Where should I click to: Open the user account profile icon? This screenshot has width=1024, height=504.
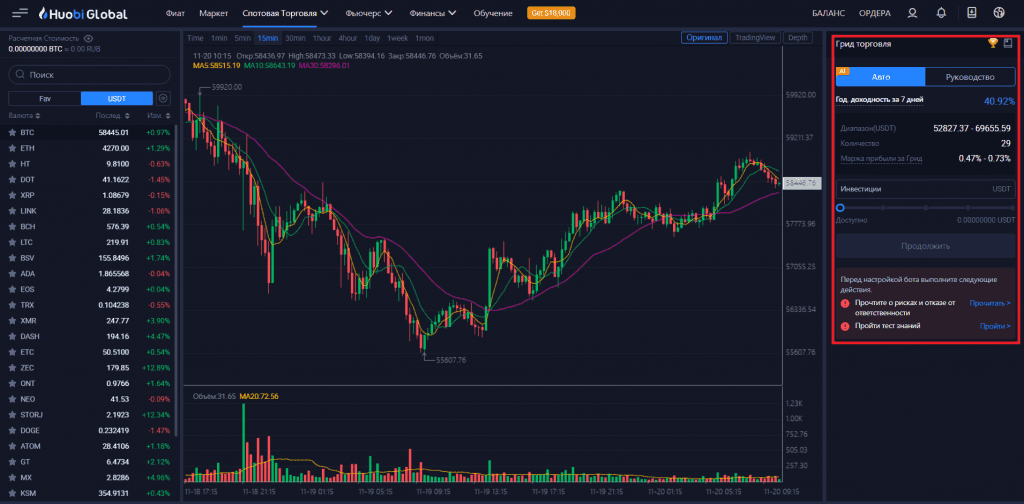pos(912,13)
